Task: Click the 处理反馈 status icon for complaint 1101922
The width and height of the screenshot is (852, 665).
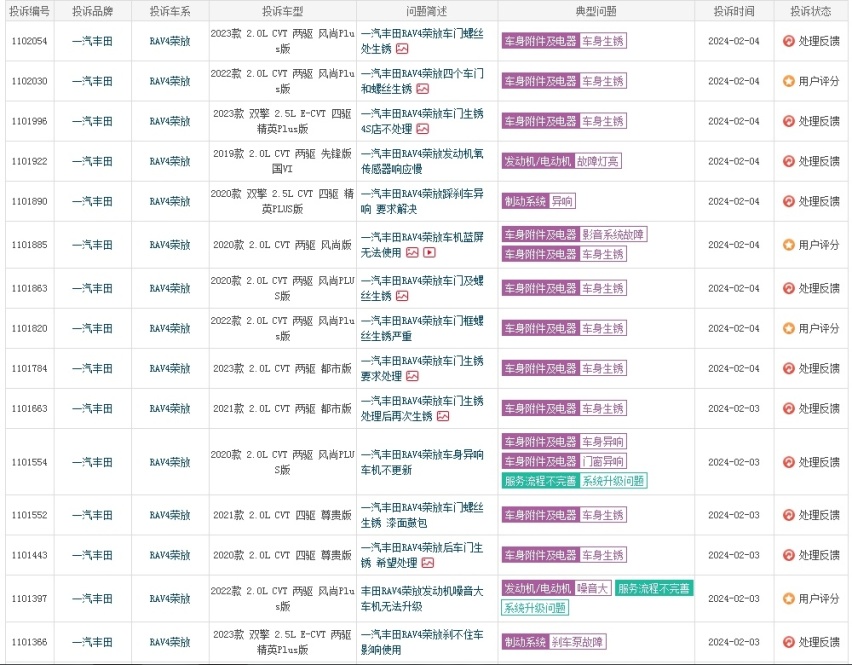Action: tap(788, 161)
